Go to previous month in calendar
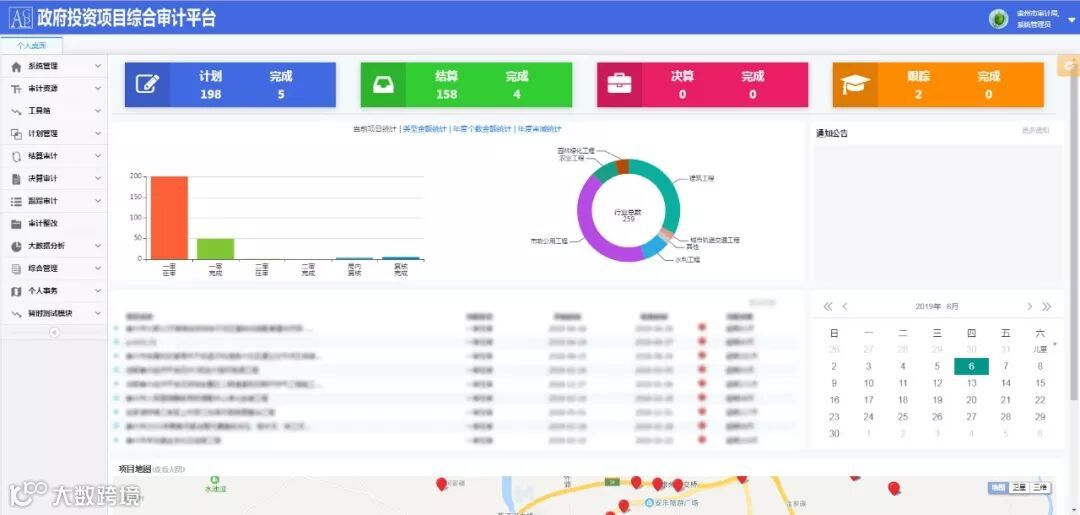The image size is (1080, 515). click(844, 306)
